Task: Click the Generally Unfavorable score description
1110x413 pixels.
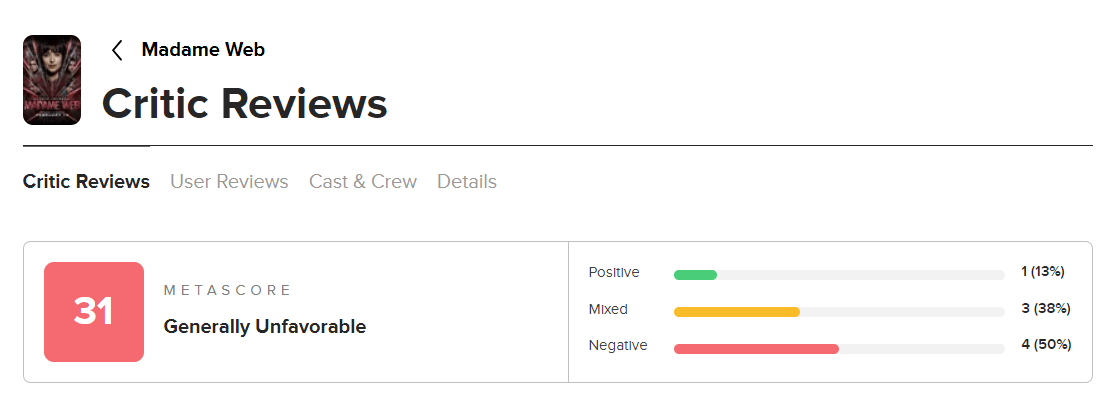Action: (x=265, y=326)
